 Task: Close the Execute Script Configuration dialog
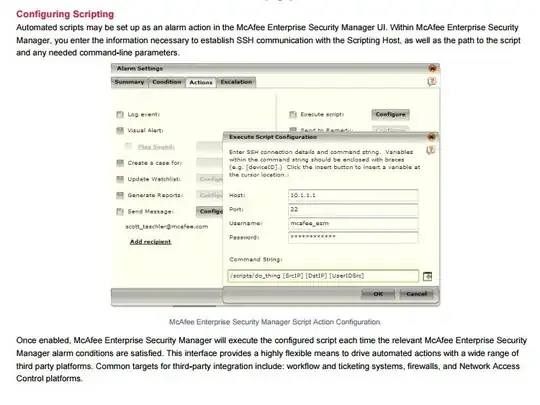point(432,137)
